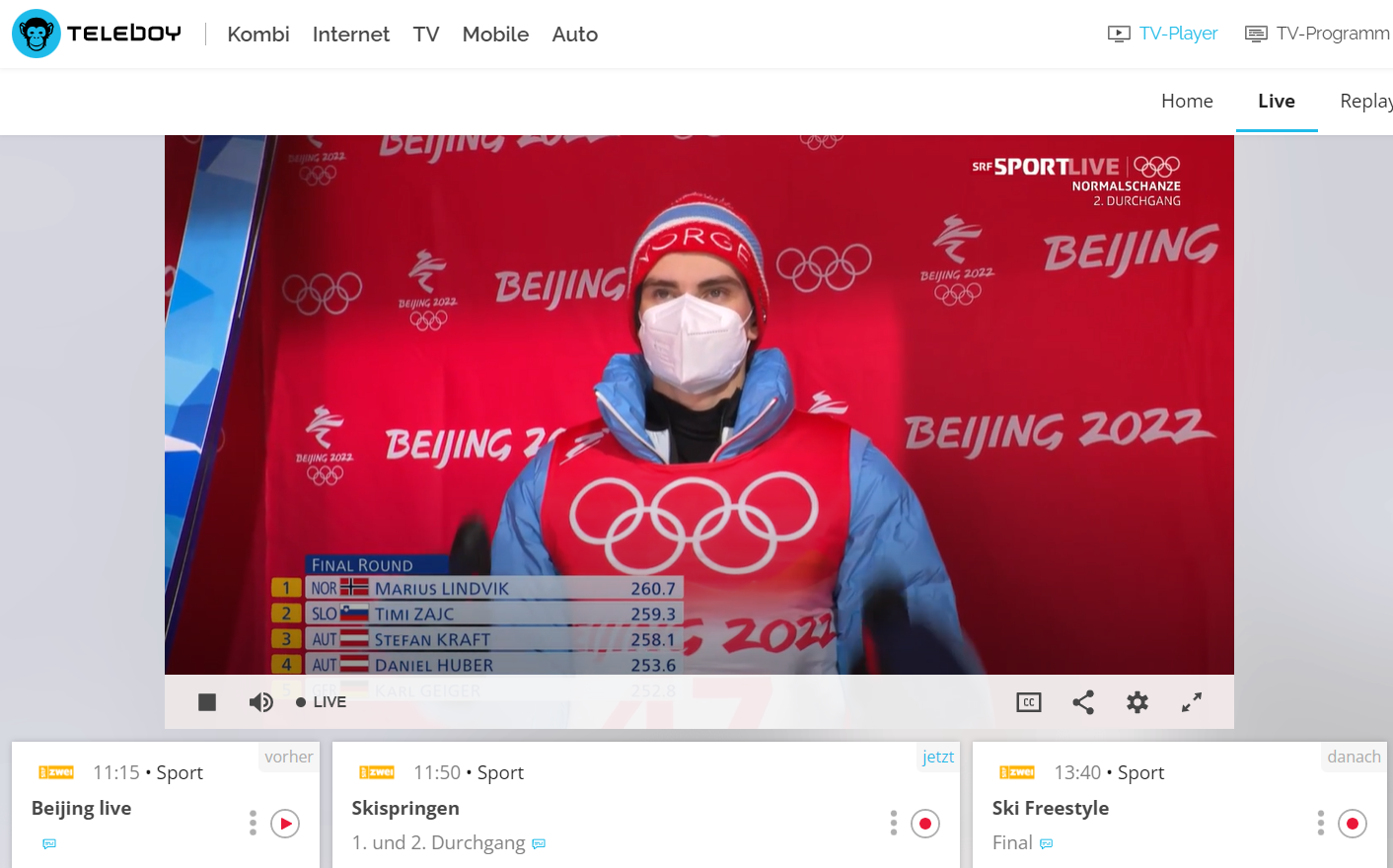1393x868 pixels.
Task: Click SRF zwei logo on Beijing live card
Action: coord(56,772)
